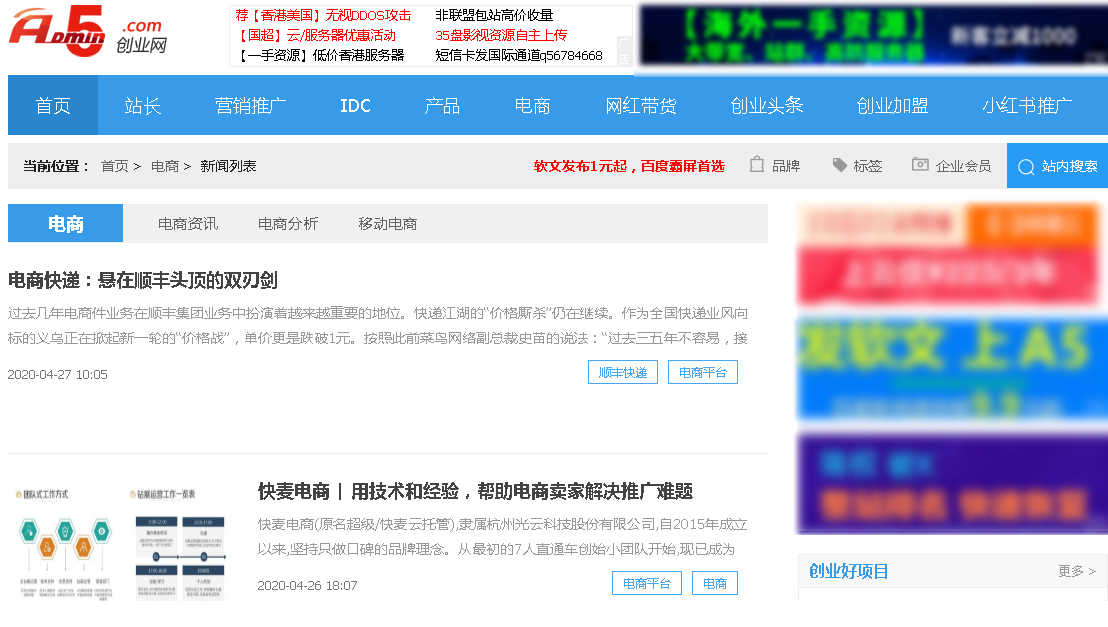The height and width of the screenshot is (627, 1108).
Task: Open the 电商分析 tab
Action: pos(288,222)
